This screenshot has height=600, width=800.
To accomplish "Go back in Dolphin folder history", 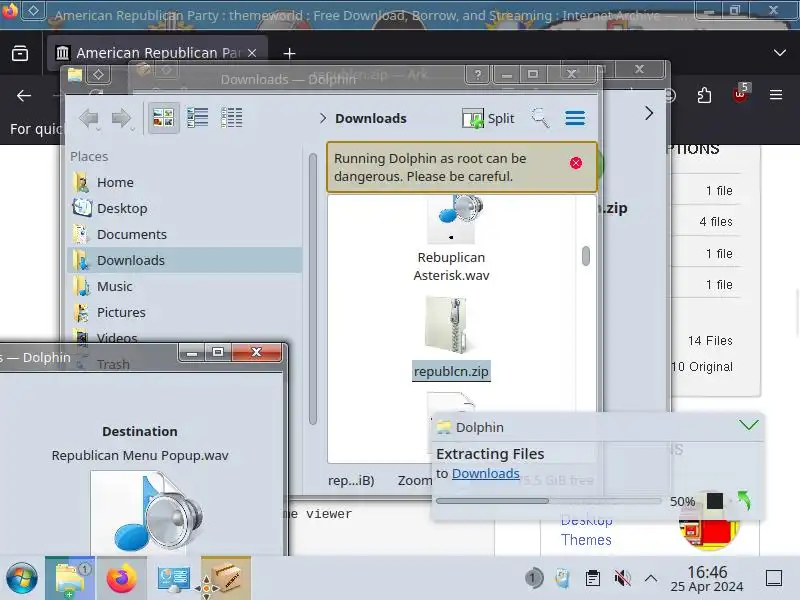I will [89, 118].
